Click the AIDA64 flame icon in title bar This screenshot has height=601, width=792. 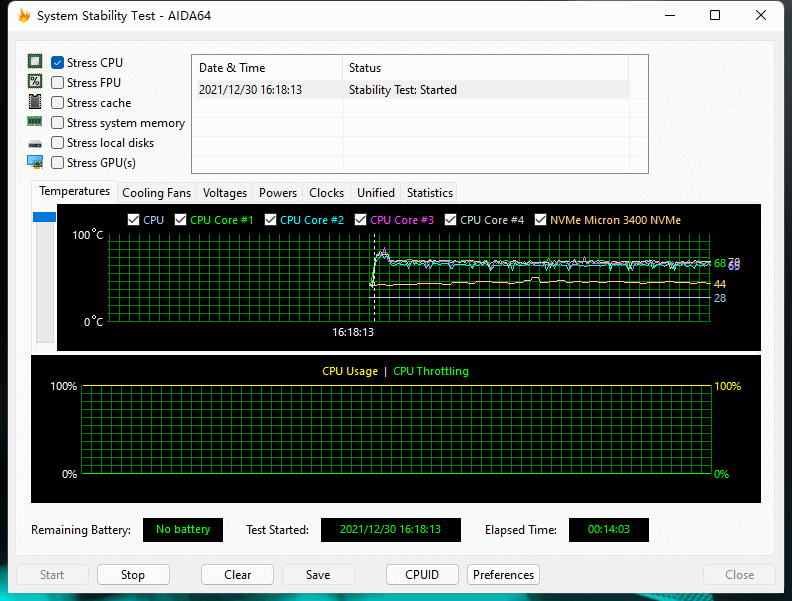pyautogui.click(x=24, y=16)
